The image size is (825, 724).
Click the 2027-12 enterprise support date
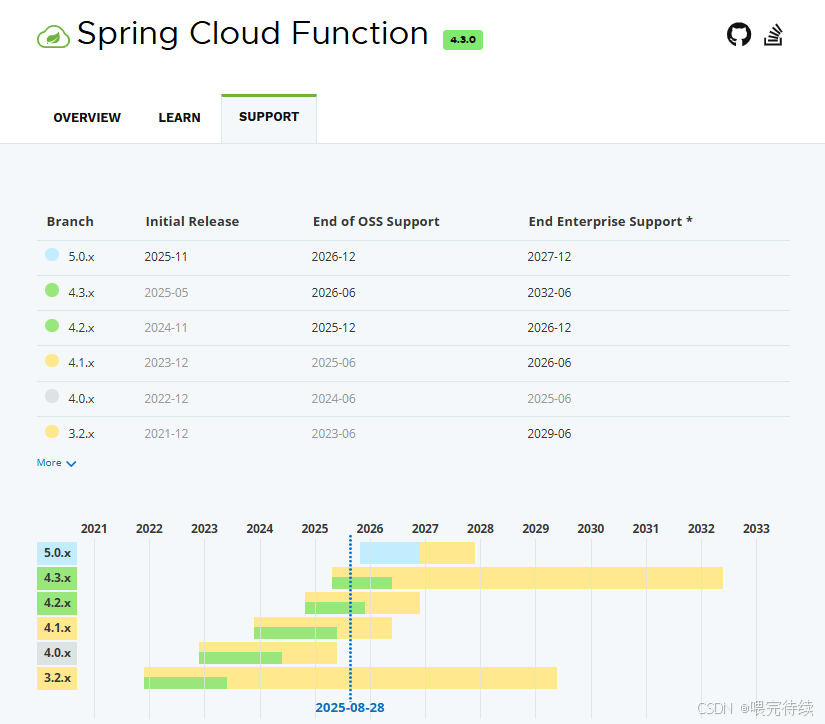pos(549,257)
